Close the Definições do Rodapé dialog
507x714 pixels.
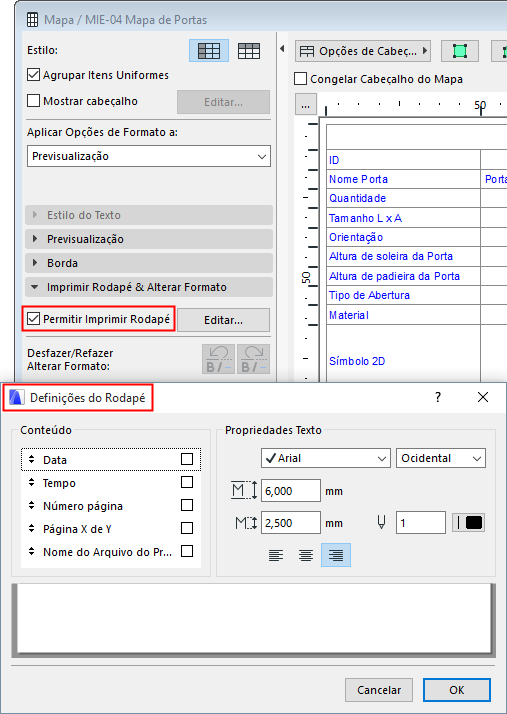click(x=483, y=397)
